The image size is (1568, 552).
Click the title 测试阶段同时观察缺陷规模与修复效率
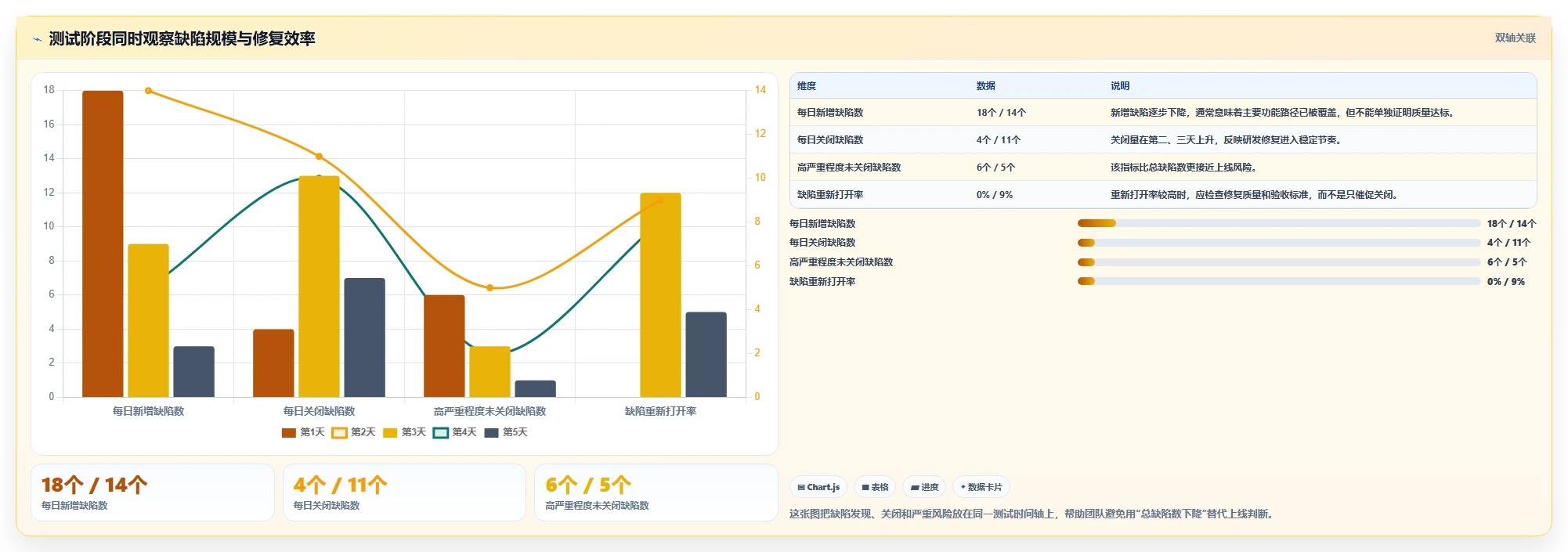point(182,38)
